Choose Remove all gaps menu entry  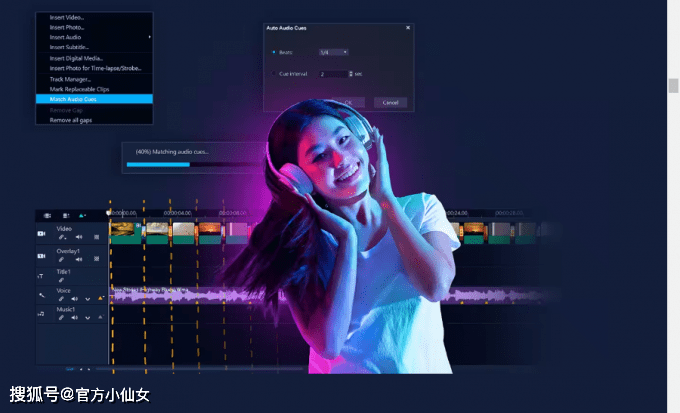pyautogui.click(x=94, y=120)
